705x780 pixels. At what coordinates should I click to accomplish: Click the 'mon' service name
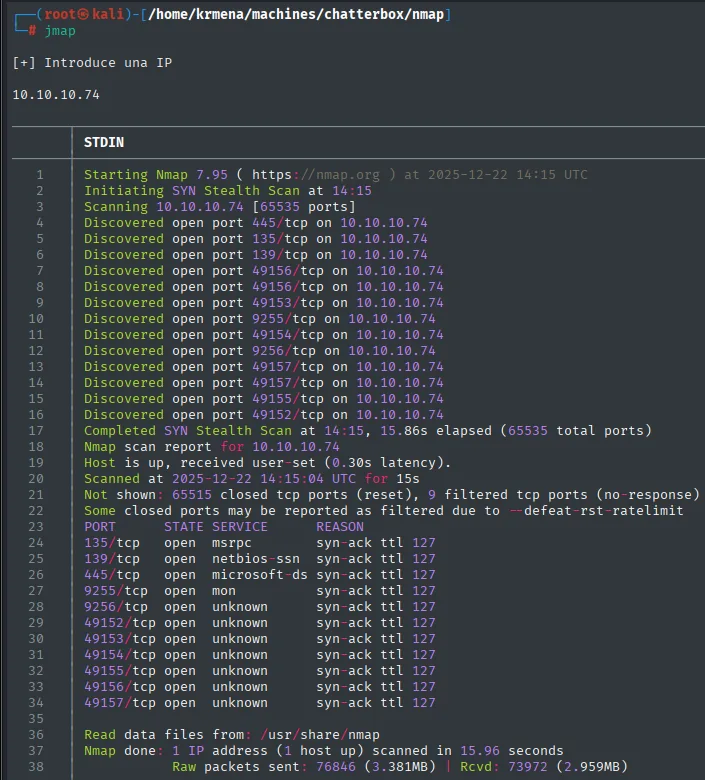point(223,590)
